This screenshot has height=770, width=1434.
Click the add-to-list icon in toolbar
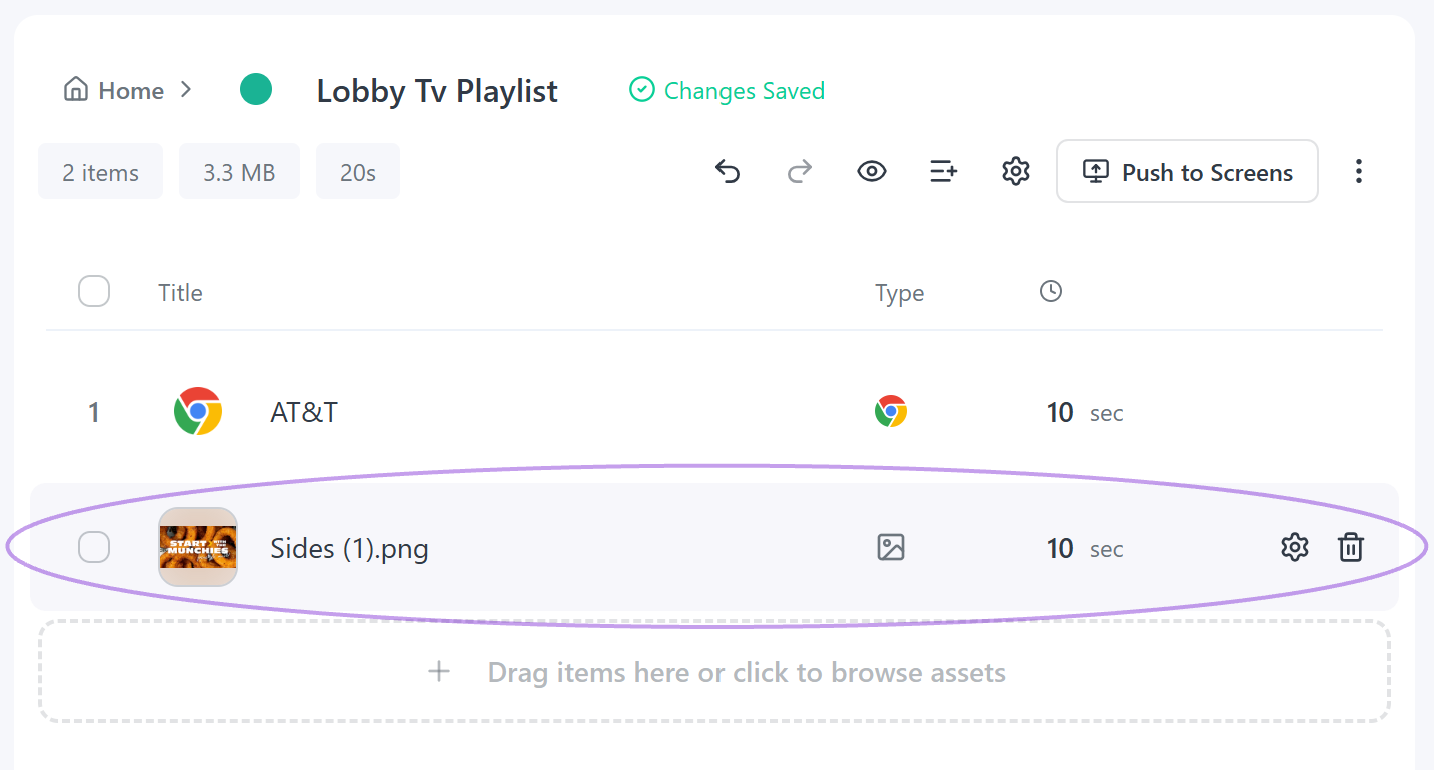944,172
